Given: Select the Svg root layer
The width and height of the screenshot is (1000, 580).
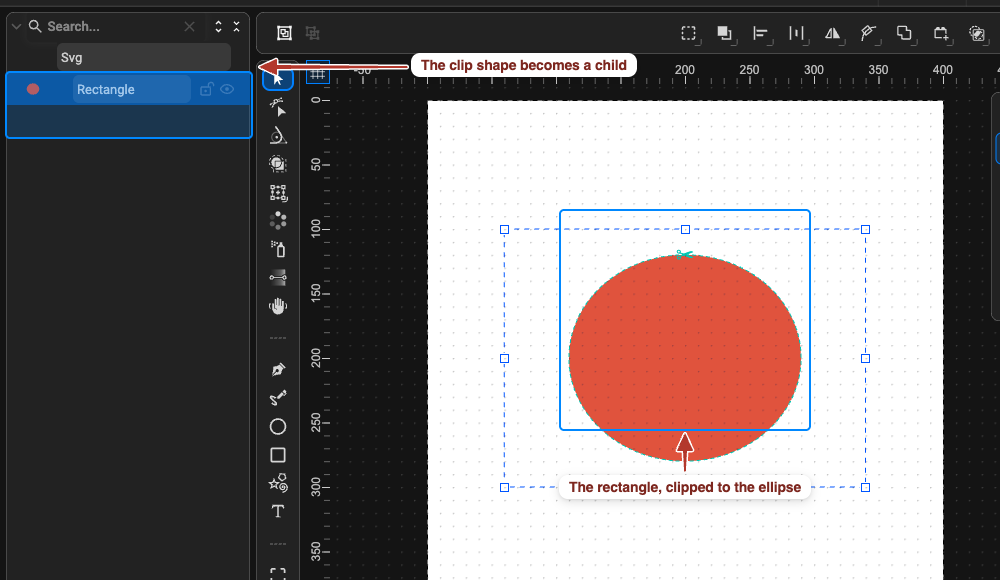Looking at the screenshot, I should point(143,57).
